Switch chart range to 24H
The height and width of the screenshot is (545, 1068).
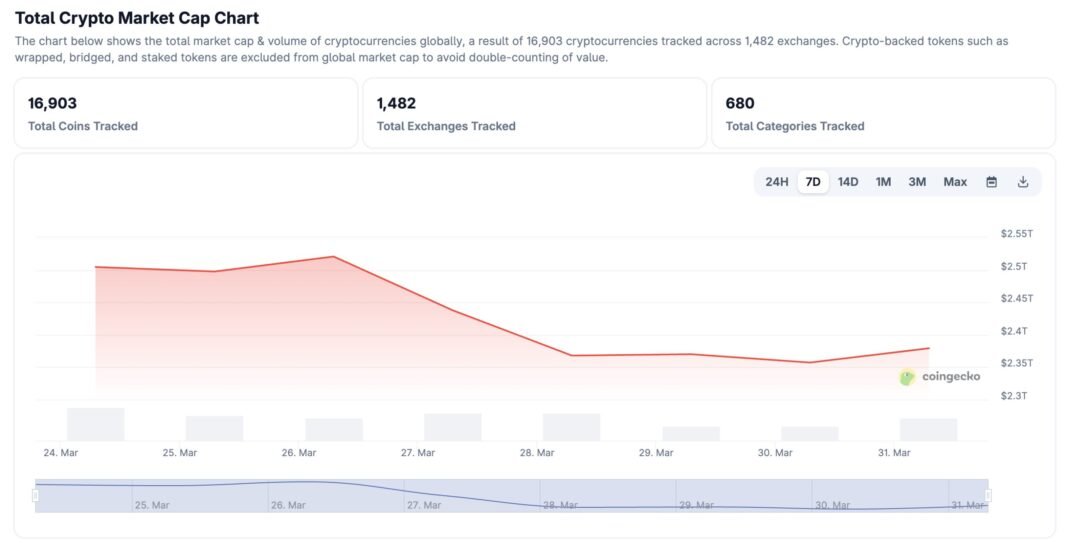777,182
